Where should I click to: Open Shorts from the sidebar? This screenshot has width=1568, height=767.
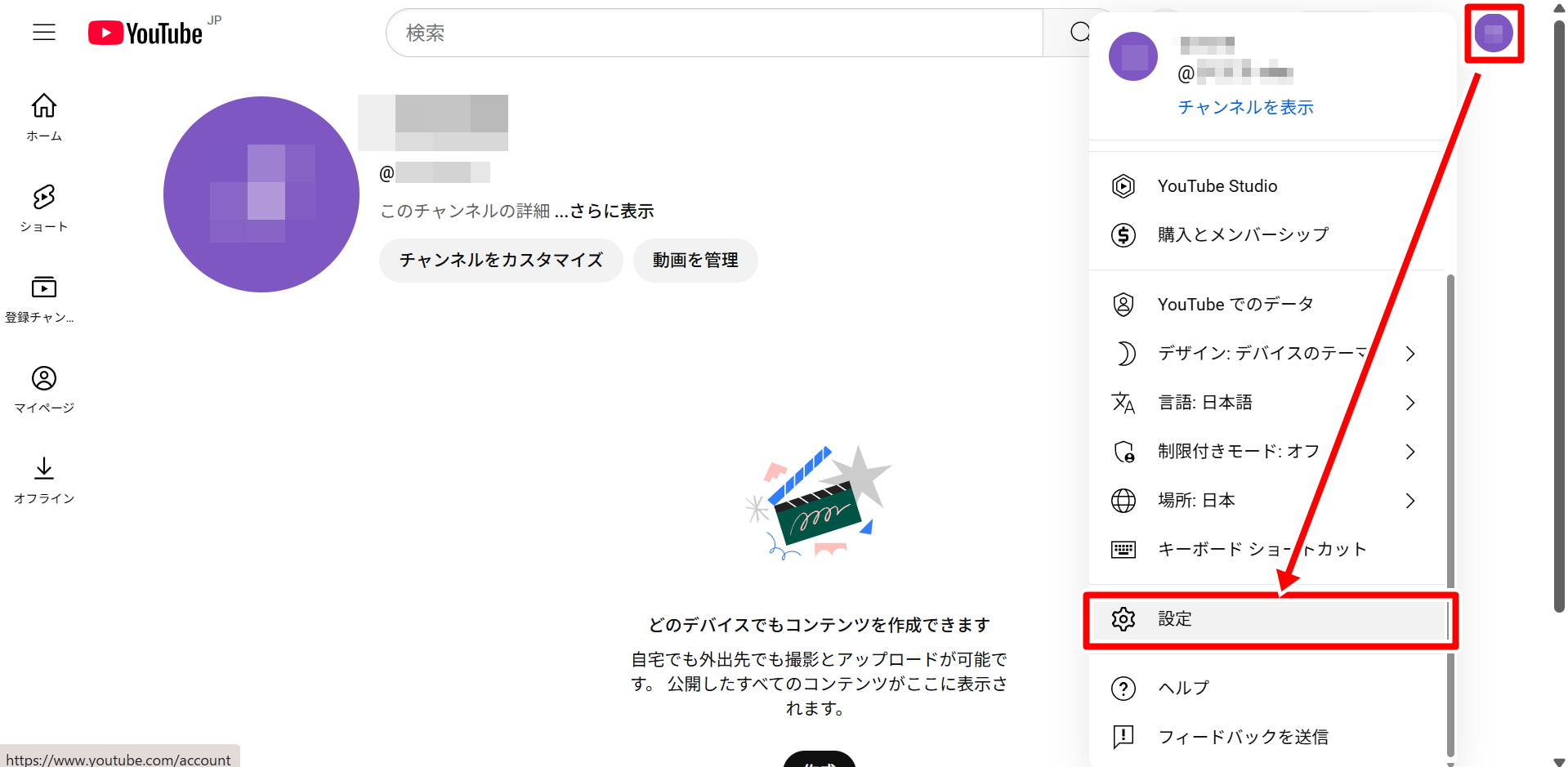[x=44, y=207]
